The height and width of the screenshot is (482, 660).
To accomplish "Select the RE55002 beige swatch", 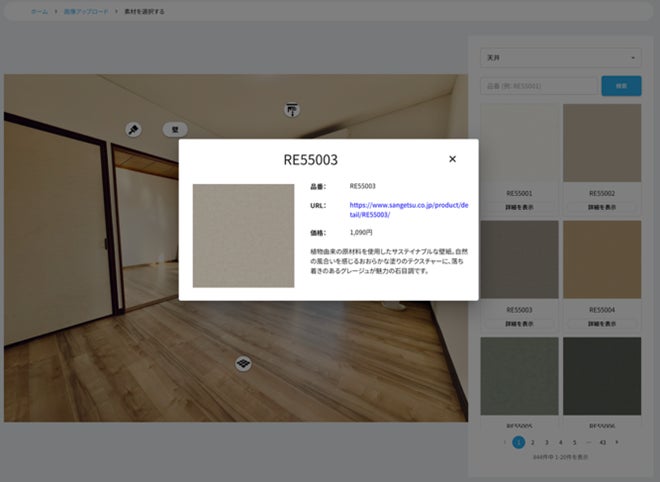I will click(602, 143).
